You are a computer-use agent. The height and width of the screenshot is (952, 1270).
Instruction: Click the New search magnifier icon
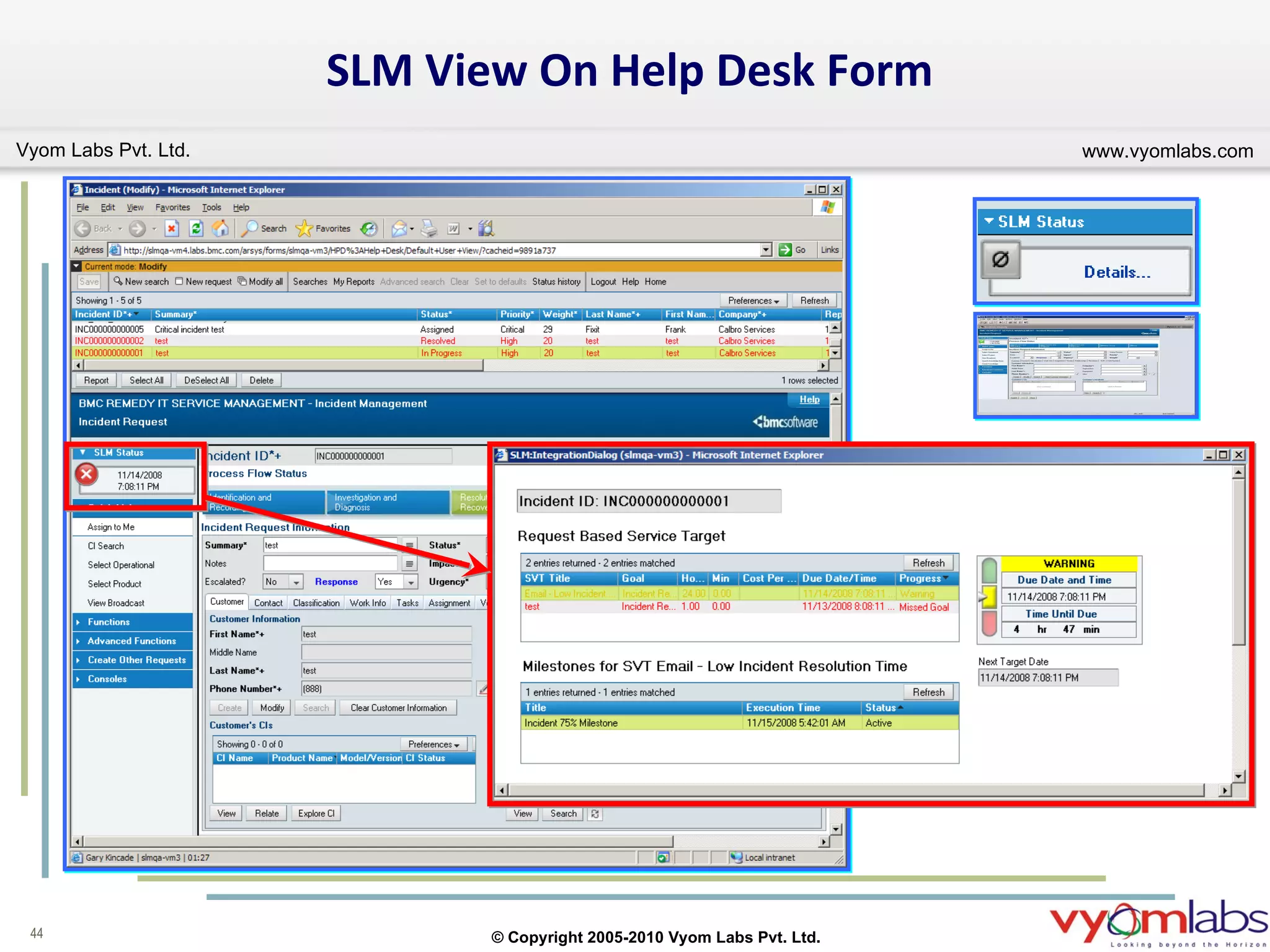(118, 281)
